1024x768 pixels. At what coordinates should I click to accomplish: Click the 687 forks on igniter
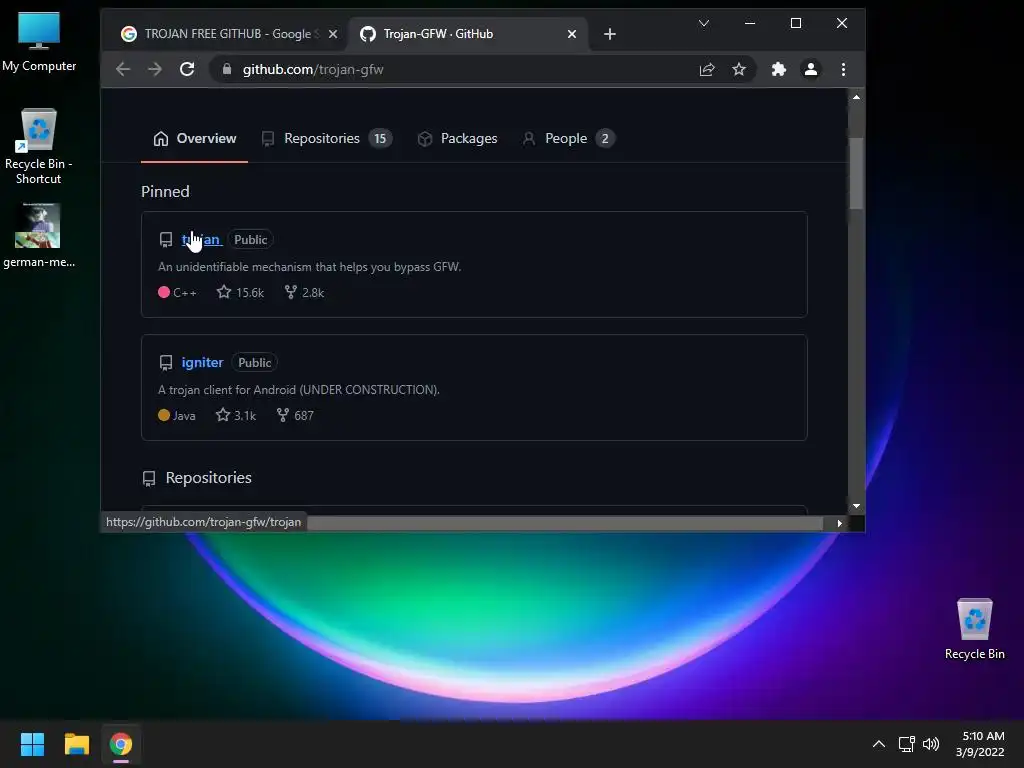295,415
